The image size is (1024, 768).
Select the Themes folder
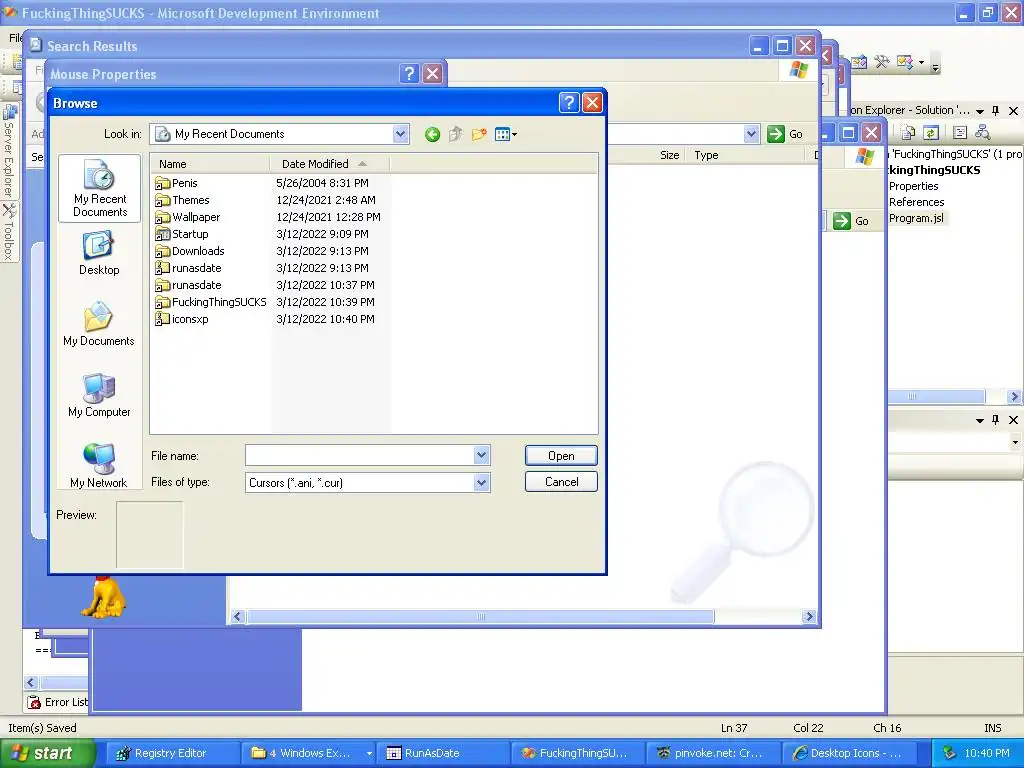[183, 200]
